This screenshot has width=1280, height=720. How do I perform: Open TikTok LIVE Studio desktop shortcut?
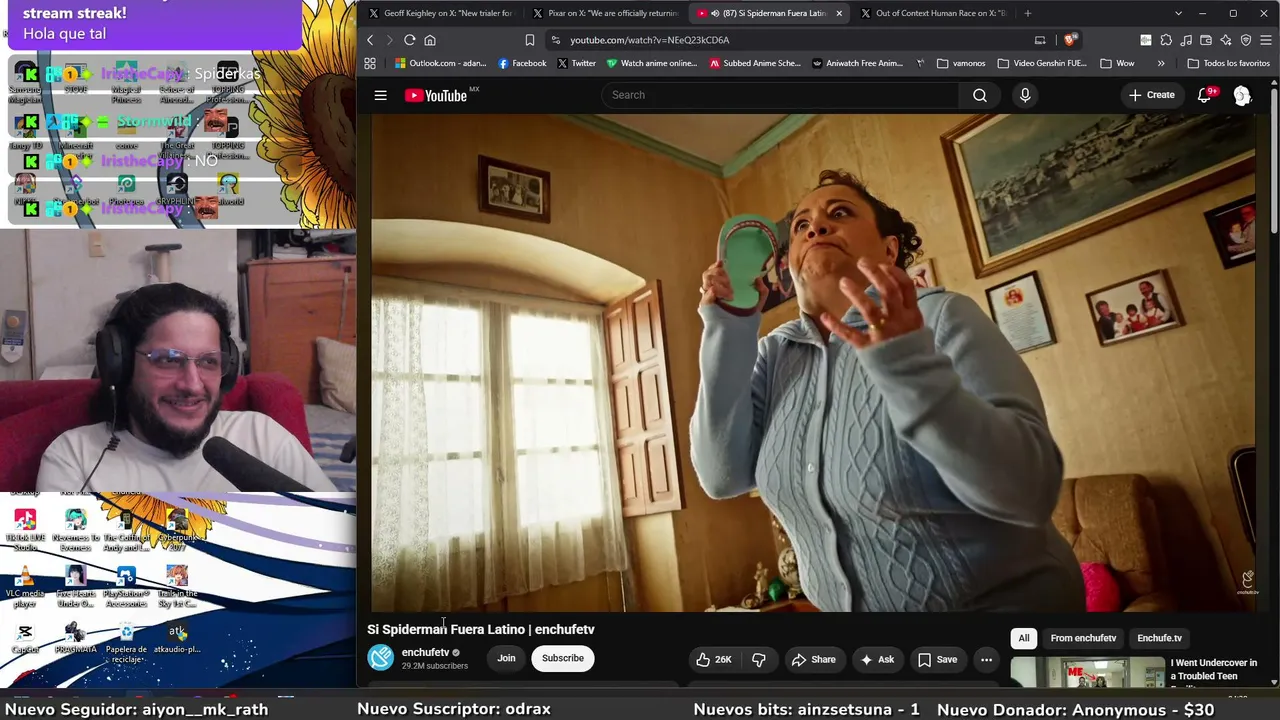(25, 530)
